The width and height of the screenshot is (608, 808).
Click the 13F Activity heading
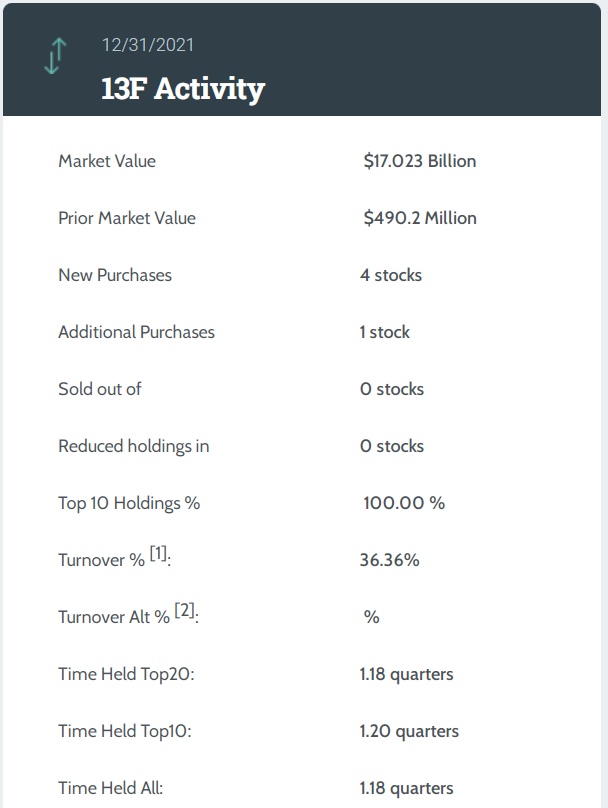(x=183, y=88)
